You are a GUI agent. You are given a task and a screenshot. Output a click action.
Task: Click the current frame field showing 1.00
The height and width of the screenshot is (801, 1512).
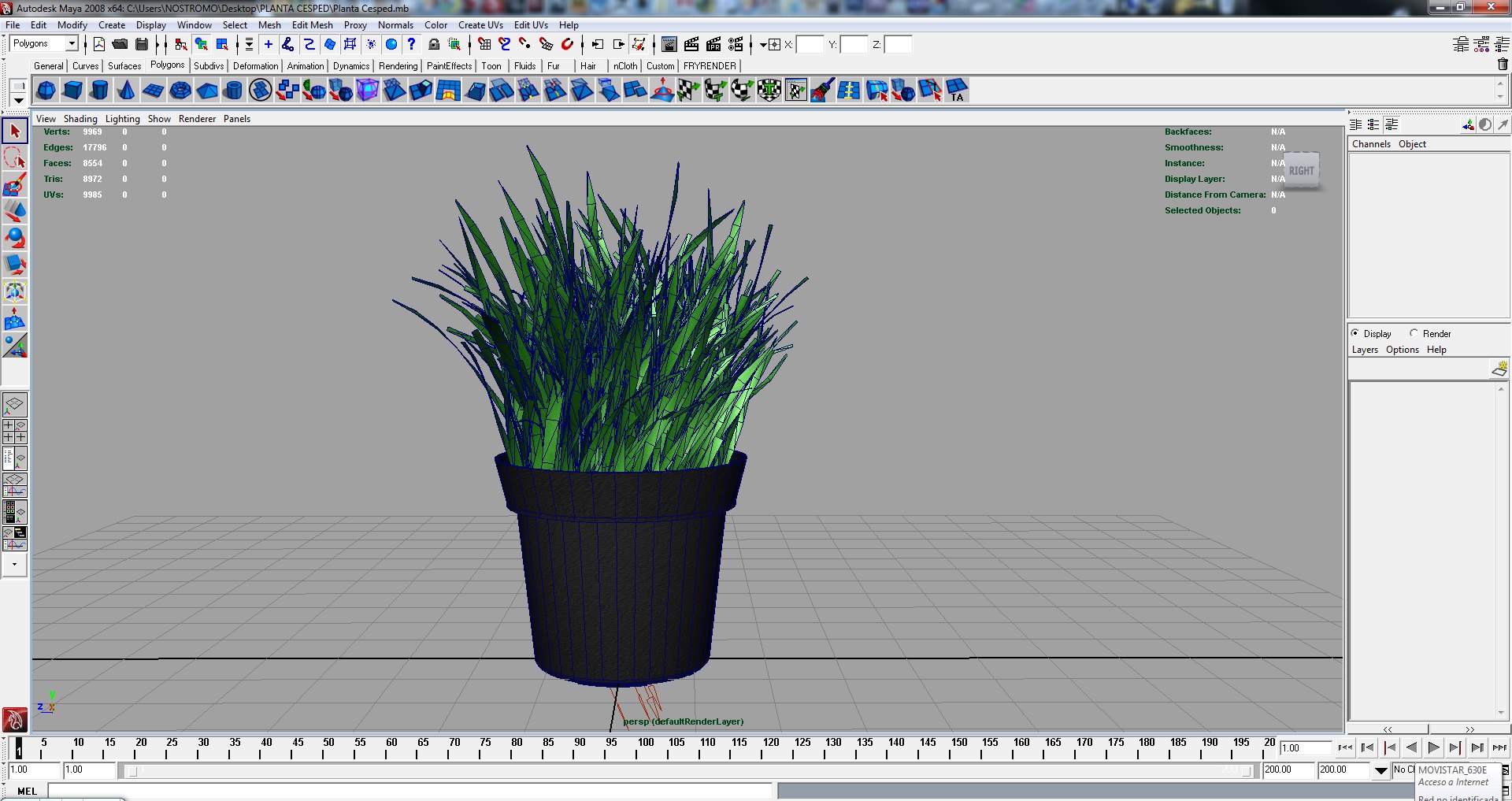(1305, 747)
